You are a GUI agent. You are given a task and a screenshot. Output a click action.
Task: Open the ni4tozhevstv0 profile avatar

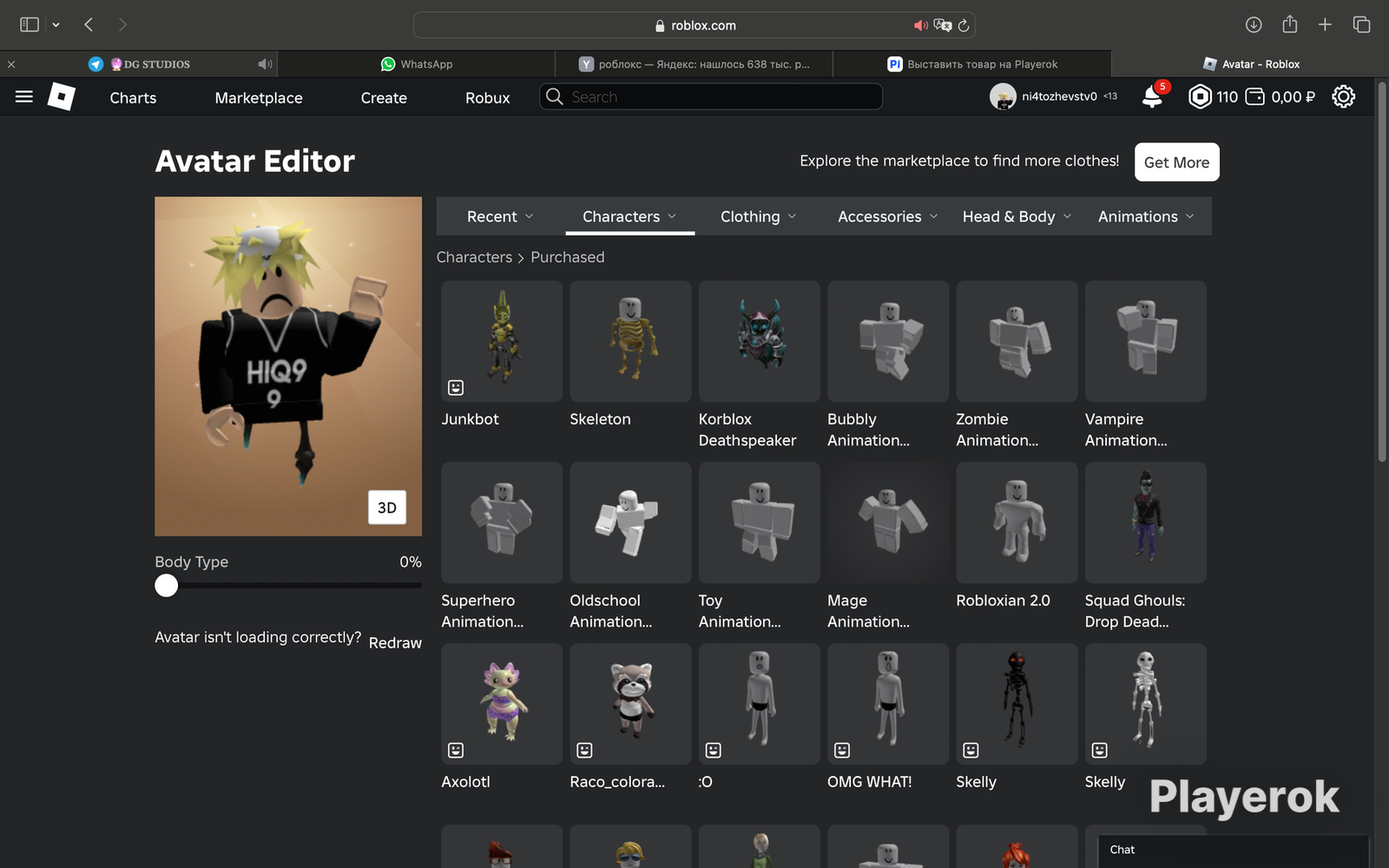click(x=1003, y=96)
